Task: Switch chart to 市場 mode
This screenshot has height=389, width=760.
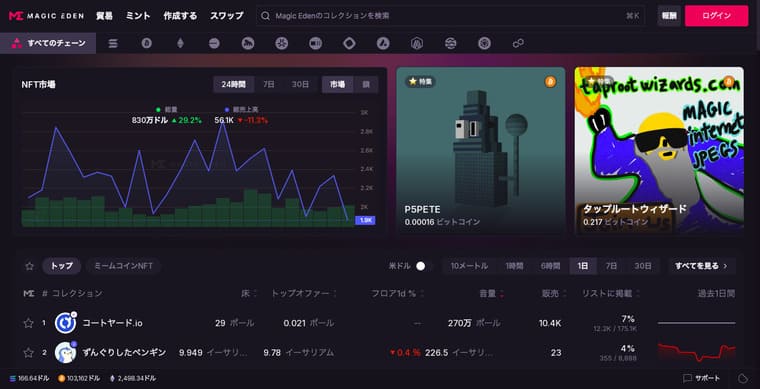Action: [x=338, y=84]
